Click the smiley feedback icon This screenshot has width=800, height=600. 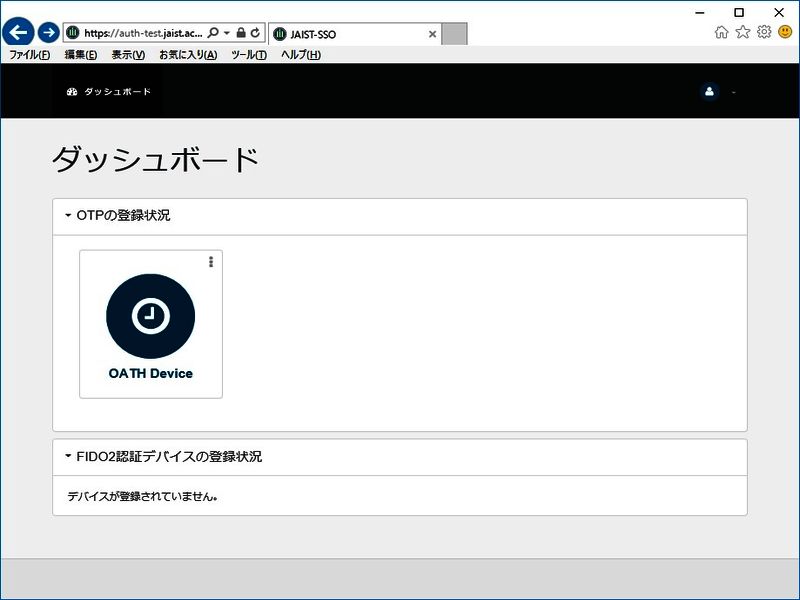tap(785, 32)
